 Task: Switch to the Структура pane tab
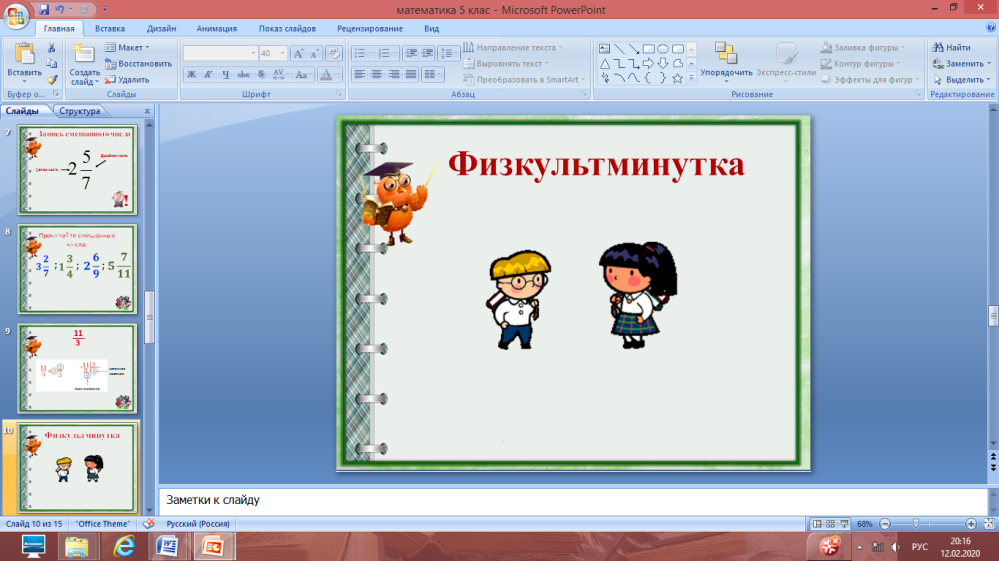pyautogui.click(x=80, y=111)
